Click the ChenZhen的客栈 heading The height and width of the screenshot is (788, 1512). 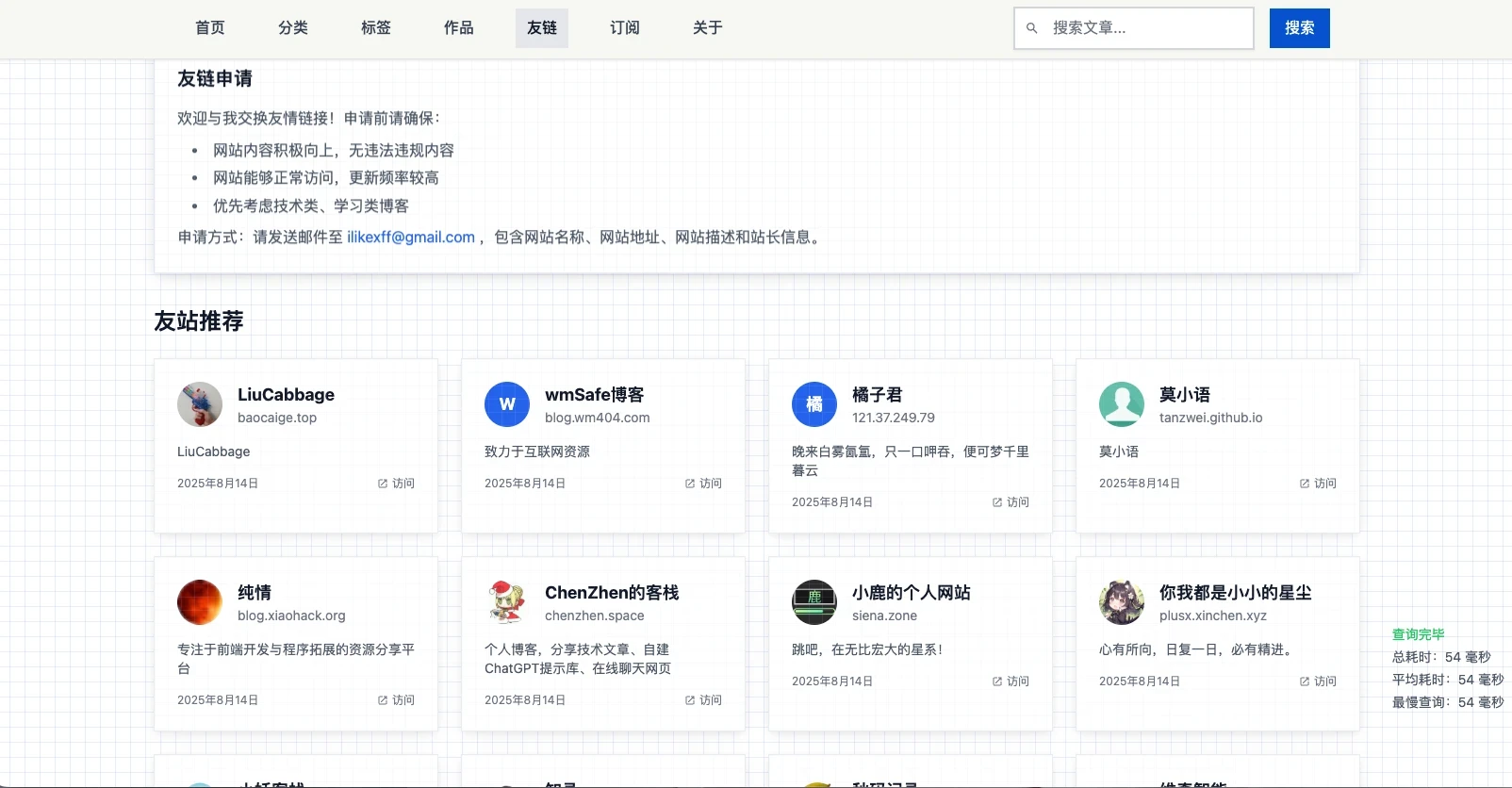[612, 593]
